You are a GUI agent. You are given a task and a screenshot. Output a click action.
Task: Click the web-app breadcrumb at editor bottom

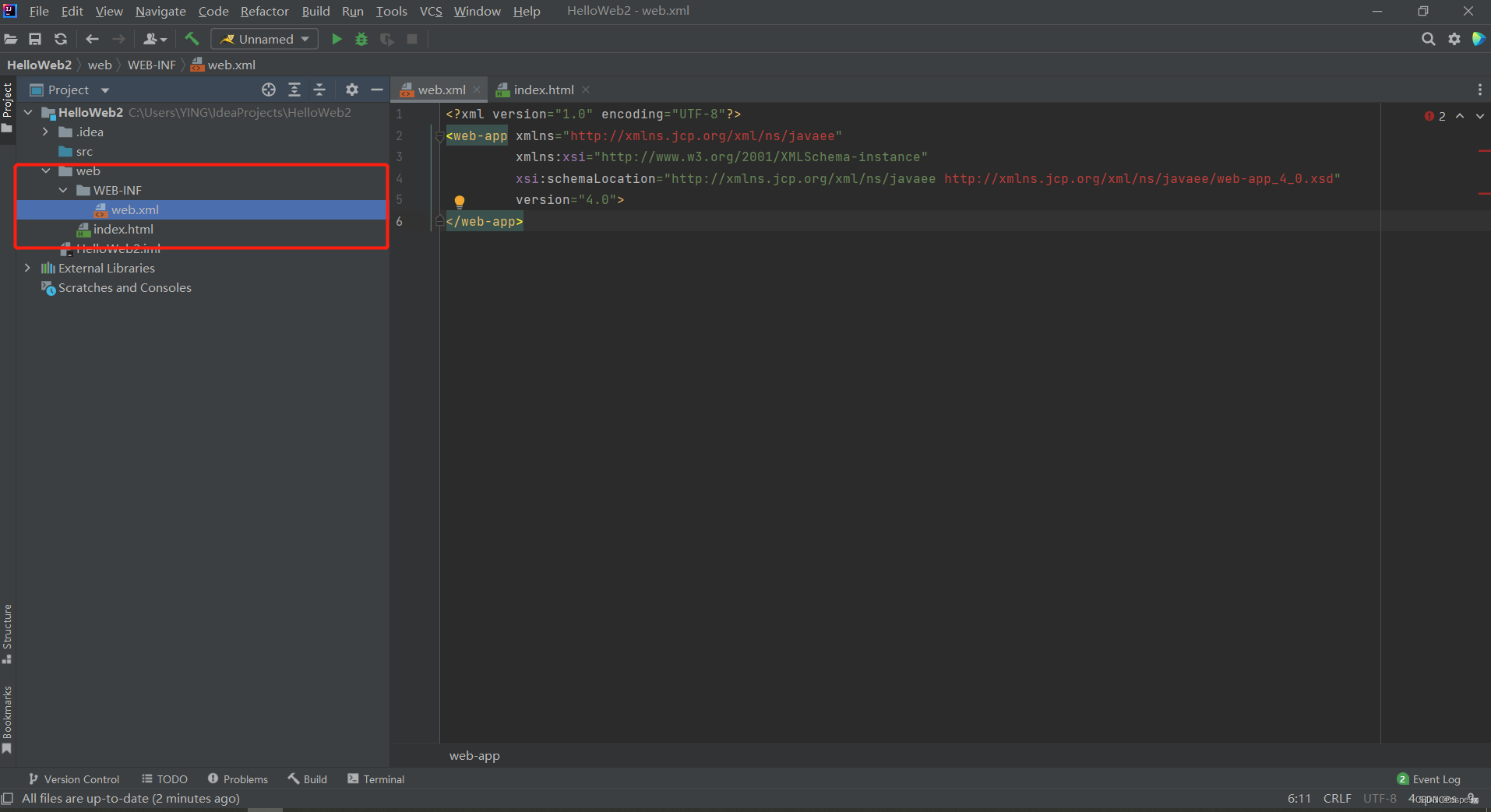pyautogui.click(x=474, y=755)
